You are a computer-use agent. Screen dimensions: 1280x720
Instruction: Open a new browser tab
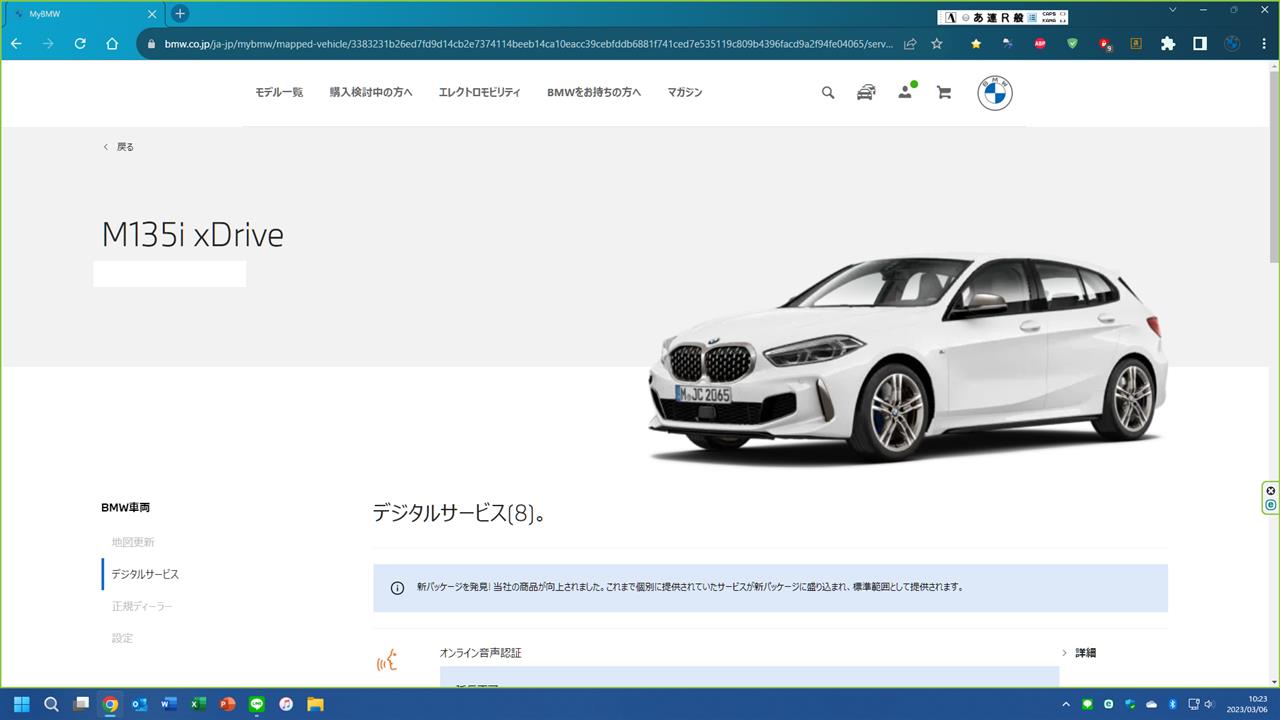(x=180, y=14)
